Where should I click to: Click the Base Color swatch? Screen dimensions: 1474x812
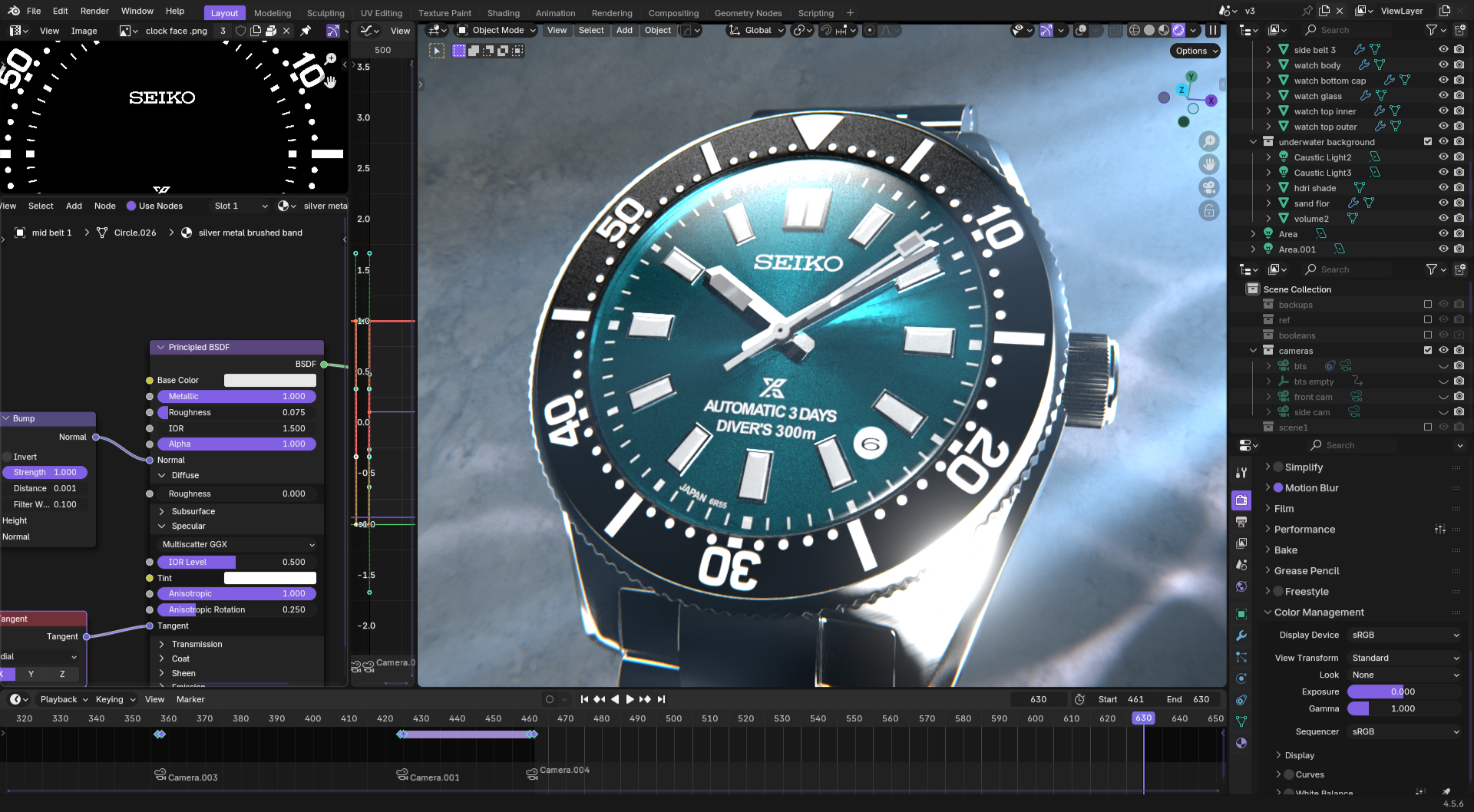tap(269, 380)
